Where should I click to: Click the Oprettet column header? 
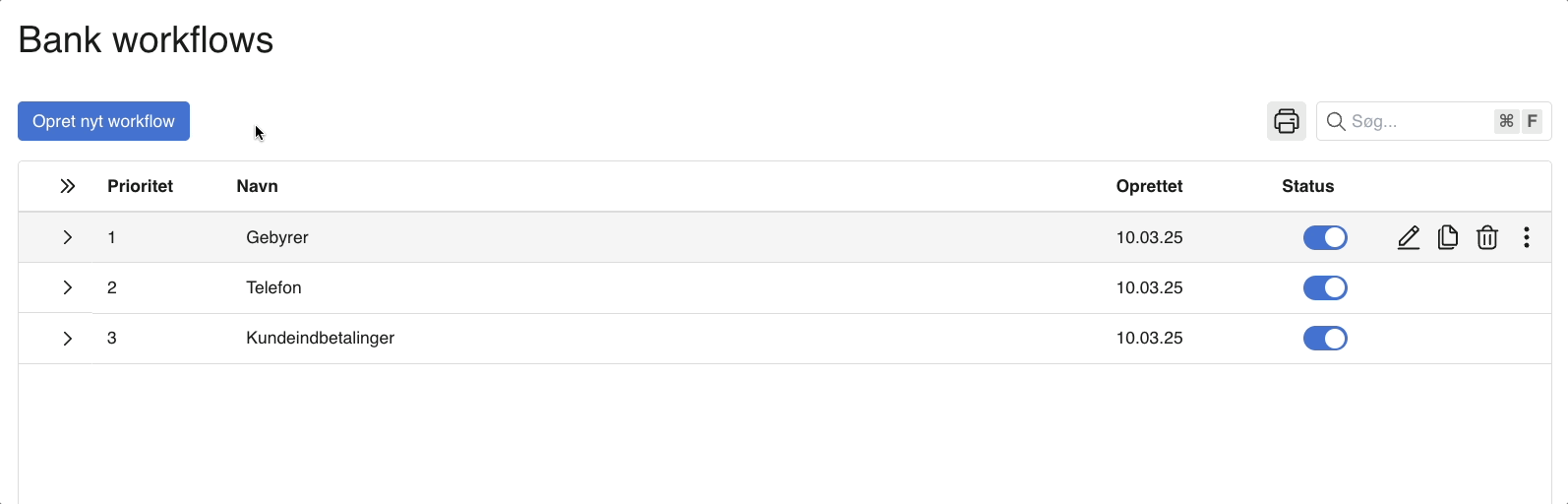[x=1149, y=186]
